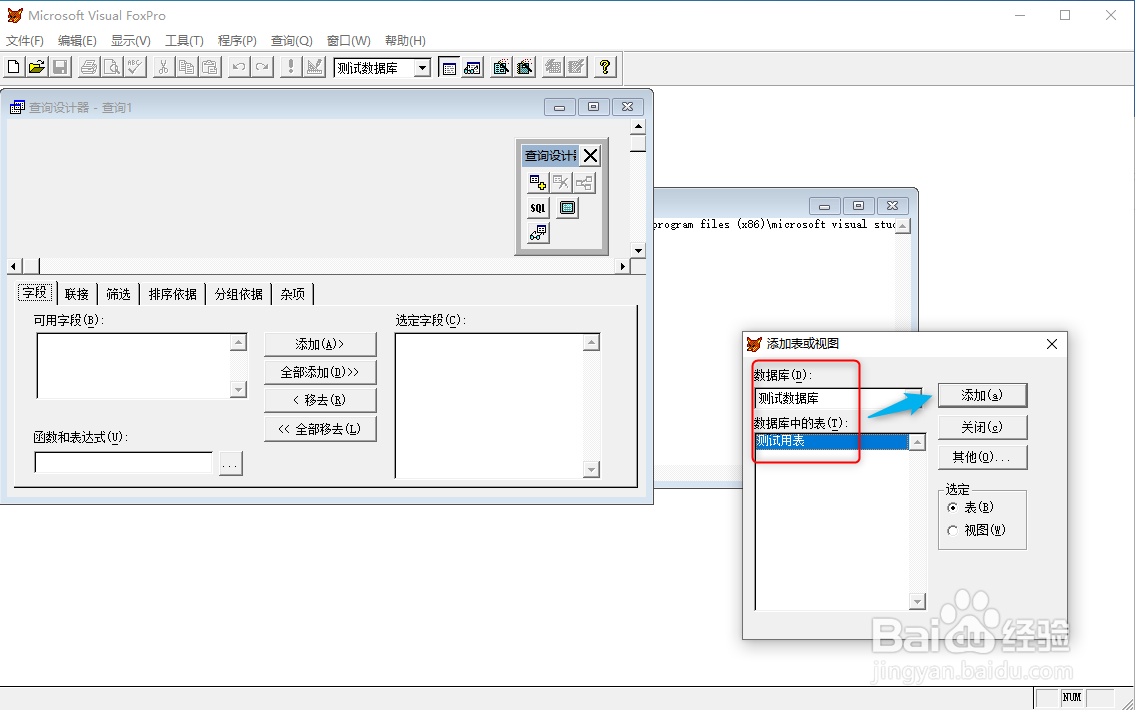Open expression builder with the ... button
Screen dimensions: 1135x710
pyautogui.click(x=230, y=463)
